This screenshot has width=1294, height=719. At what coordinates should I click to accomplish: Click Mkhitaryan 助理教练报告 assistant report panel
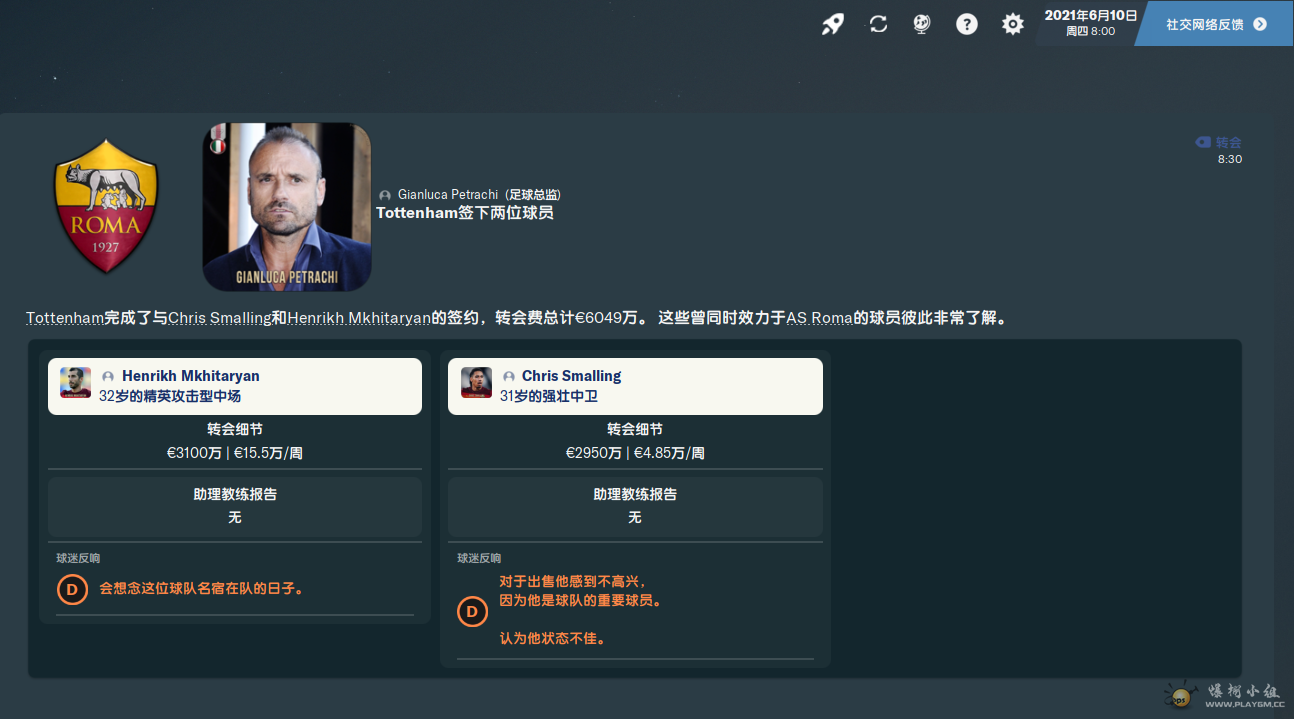pos(235,506)
